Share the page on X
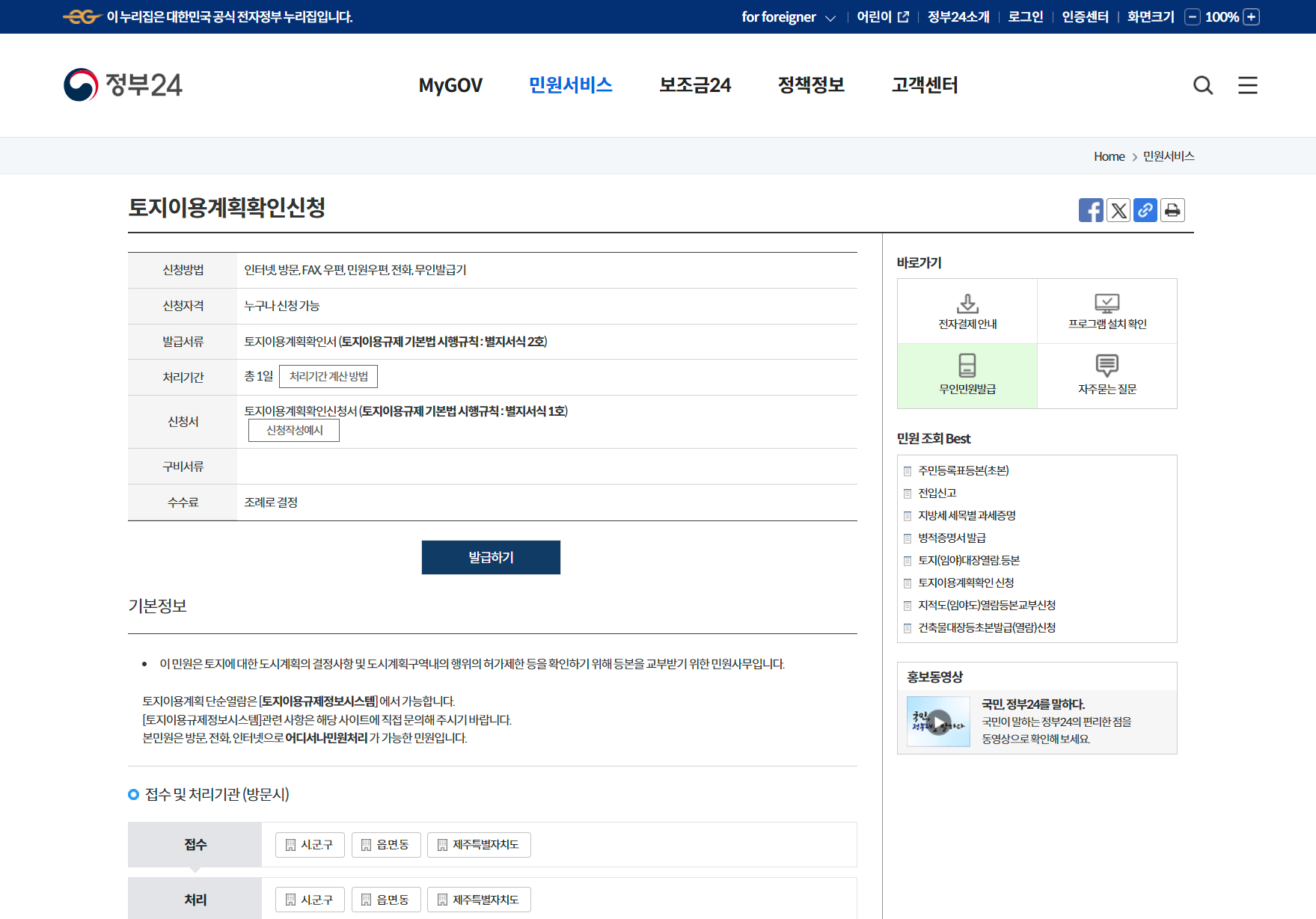Image resolution: width=1316 pixels, height=919 pixels. click(x=1118, y=210)
